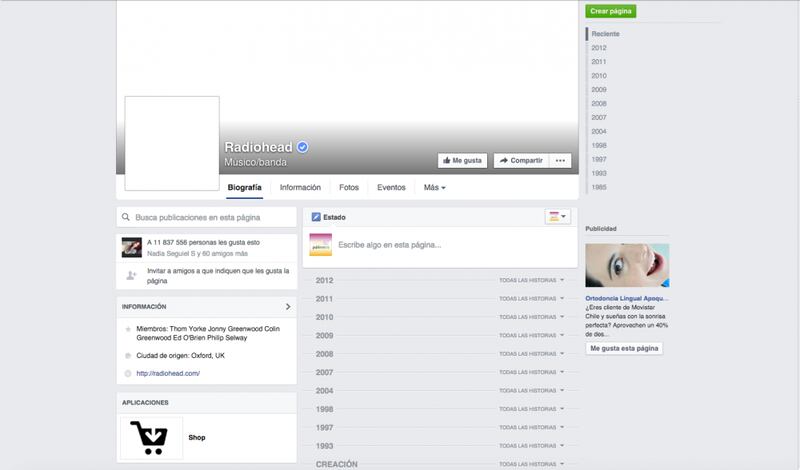800x470 pixels.
Task: Click the 2012 heading in main timeline
Action: pos(324,280)
